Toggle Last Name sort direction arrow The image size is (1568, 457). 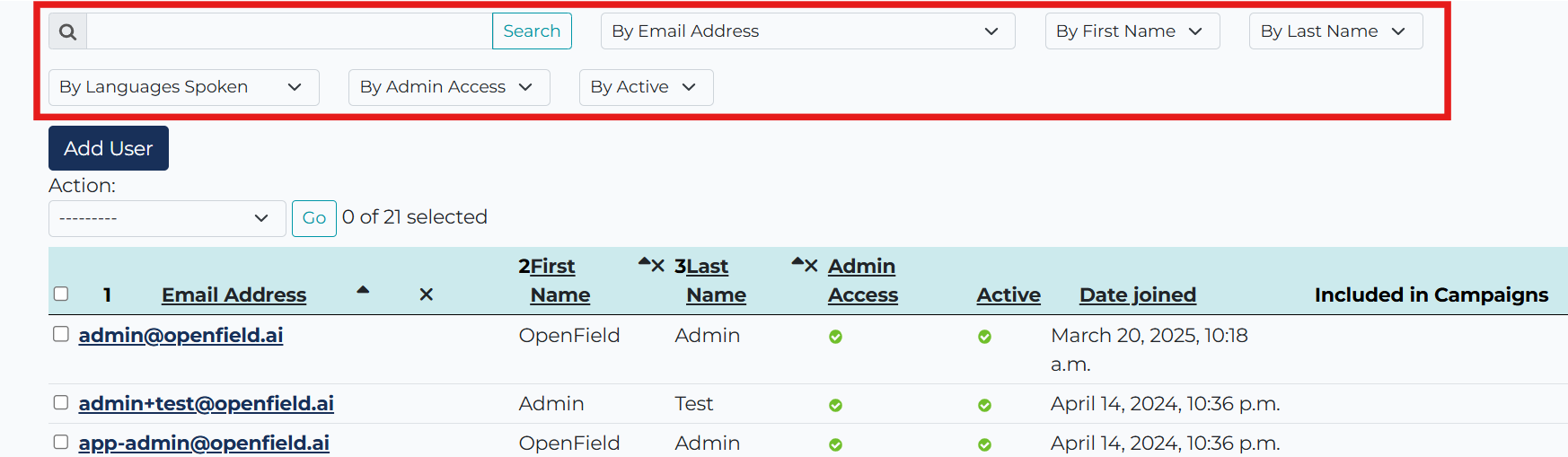coord(797,262)
